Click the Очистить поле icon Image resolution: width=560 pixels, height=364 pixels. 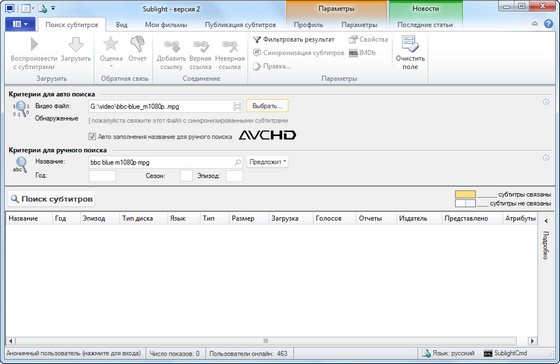click(x=410, y=44)
